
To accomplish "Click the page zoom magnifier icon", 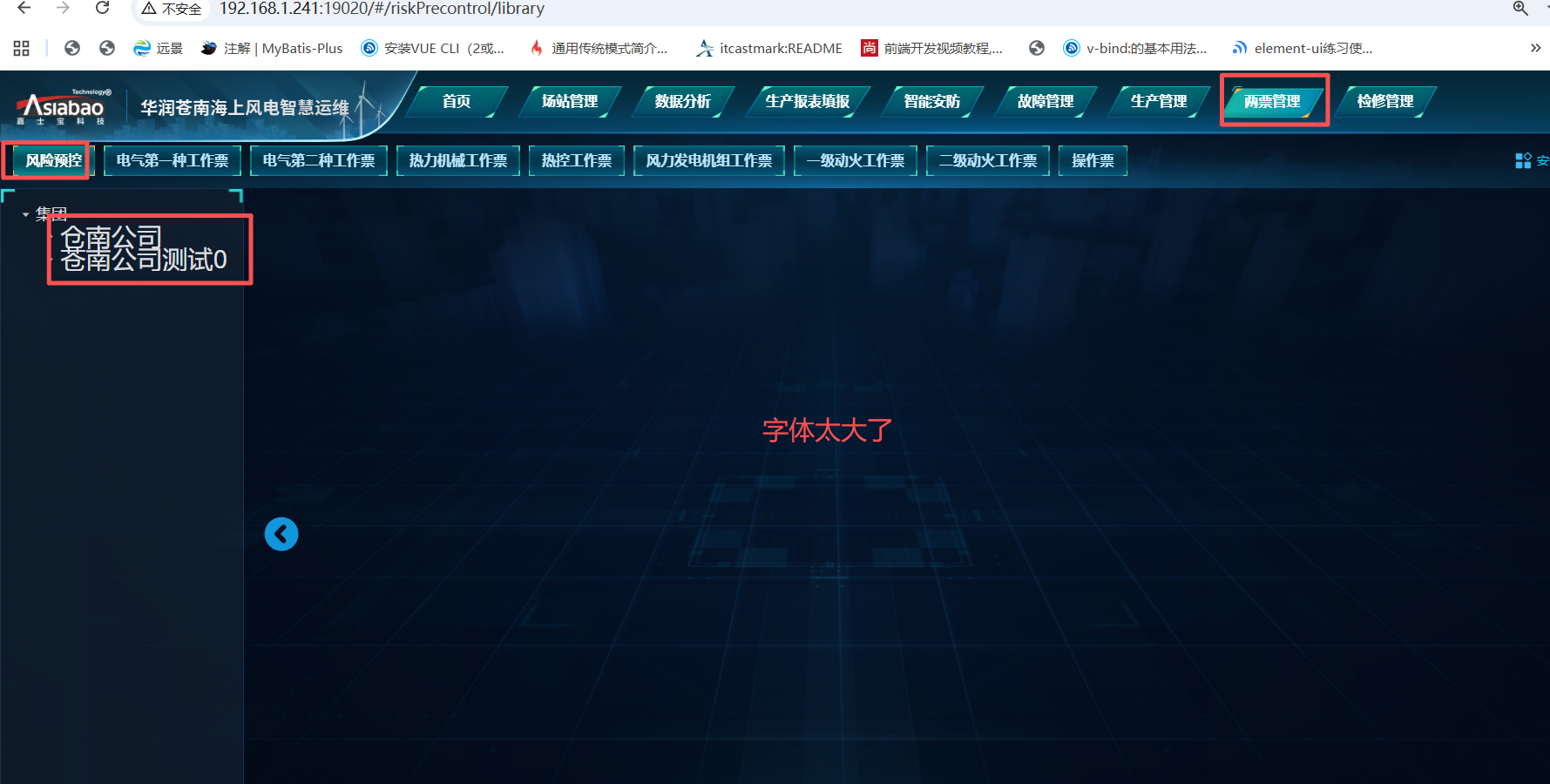I will 1520,9.
